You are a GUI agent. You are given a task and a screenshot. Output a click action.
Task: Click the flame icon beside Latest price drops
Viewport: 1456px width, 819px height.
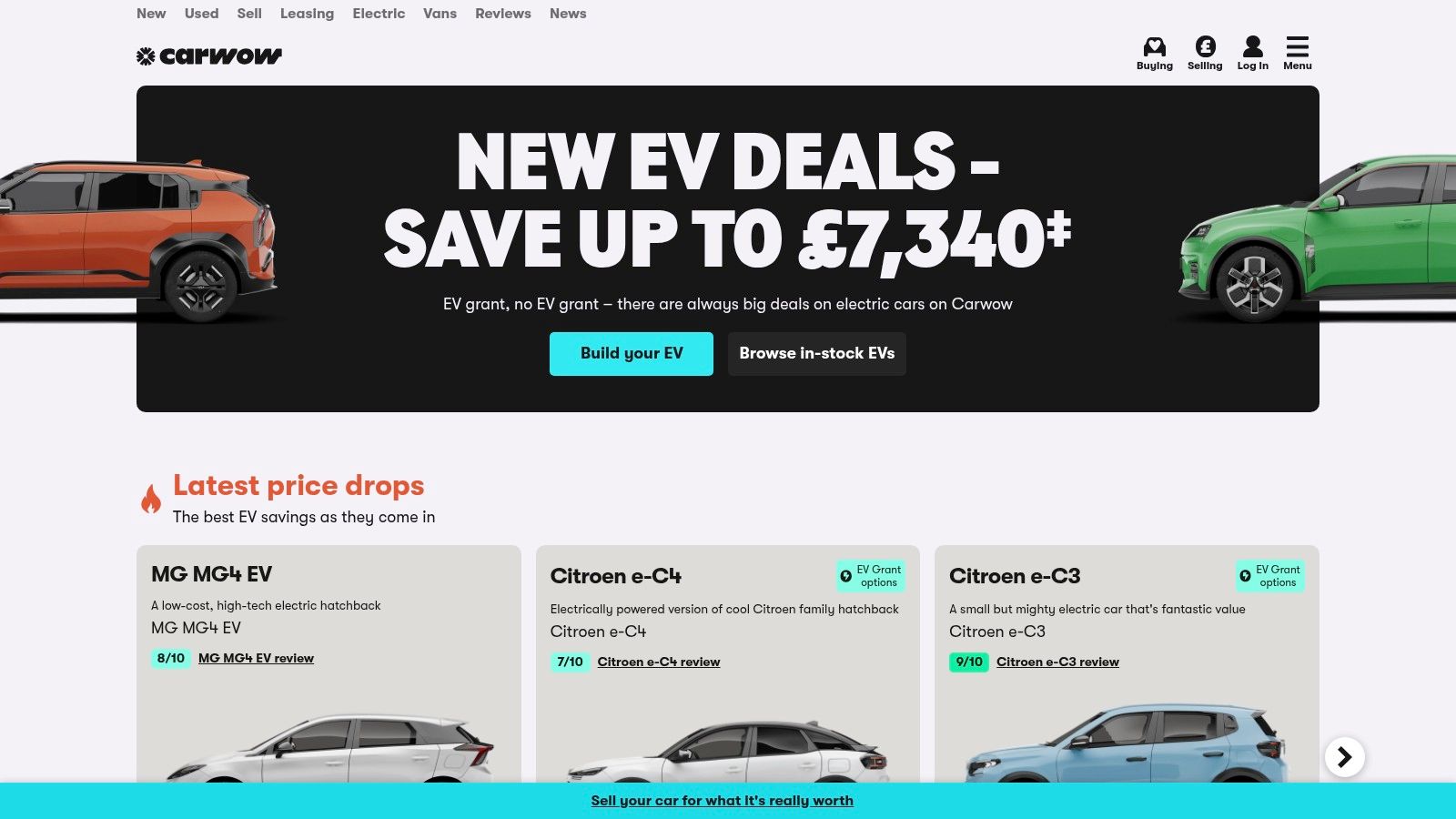[151, 499]
